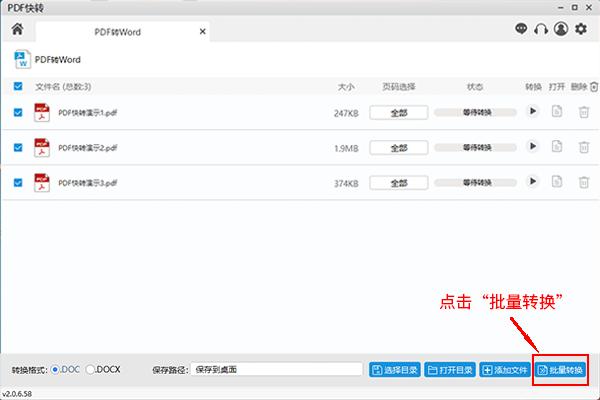The image size is (600, 400).
Task: Close the PDF转Word tab
Action: (x=202, y=31)
